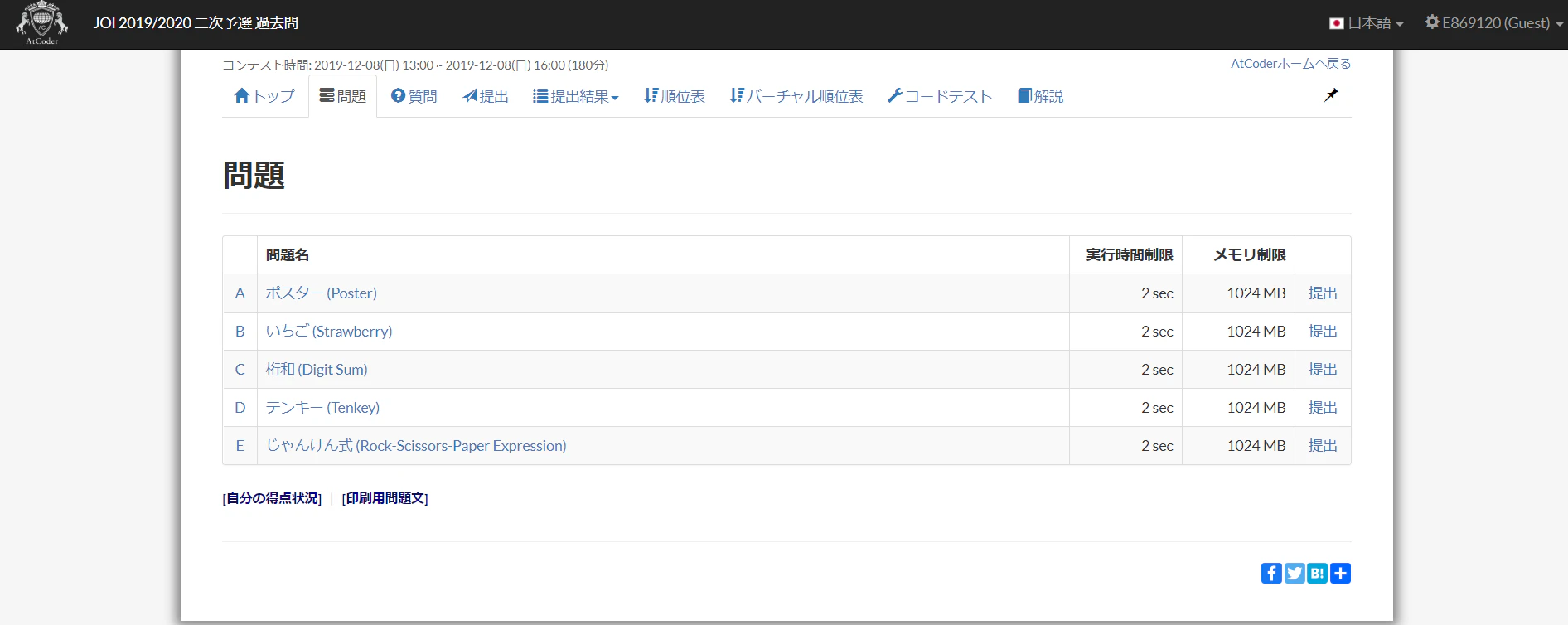Expand the 提出結果 dropdown tab

[x=575, y=96]
